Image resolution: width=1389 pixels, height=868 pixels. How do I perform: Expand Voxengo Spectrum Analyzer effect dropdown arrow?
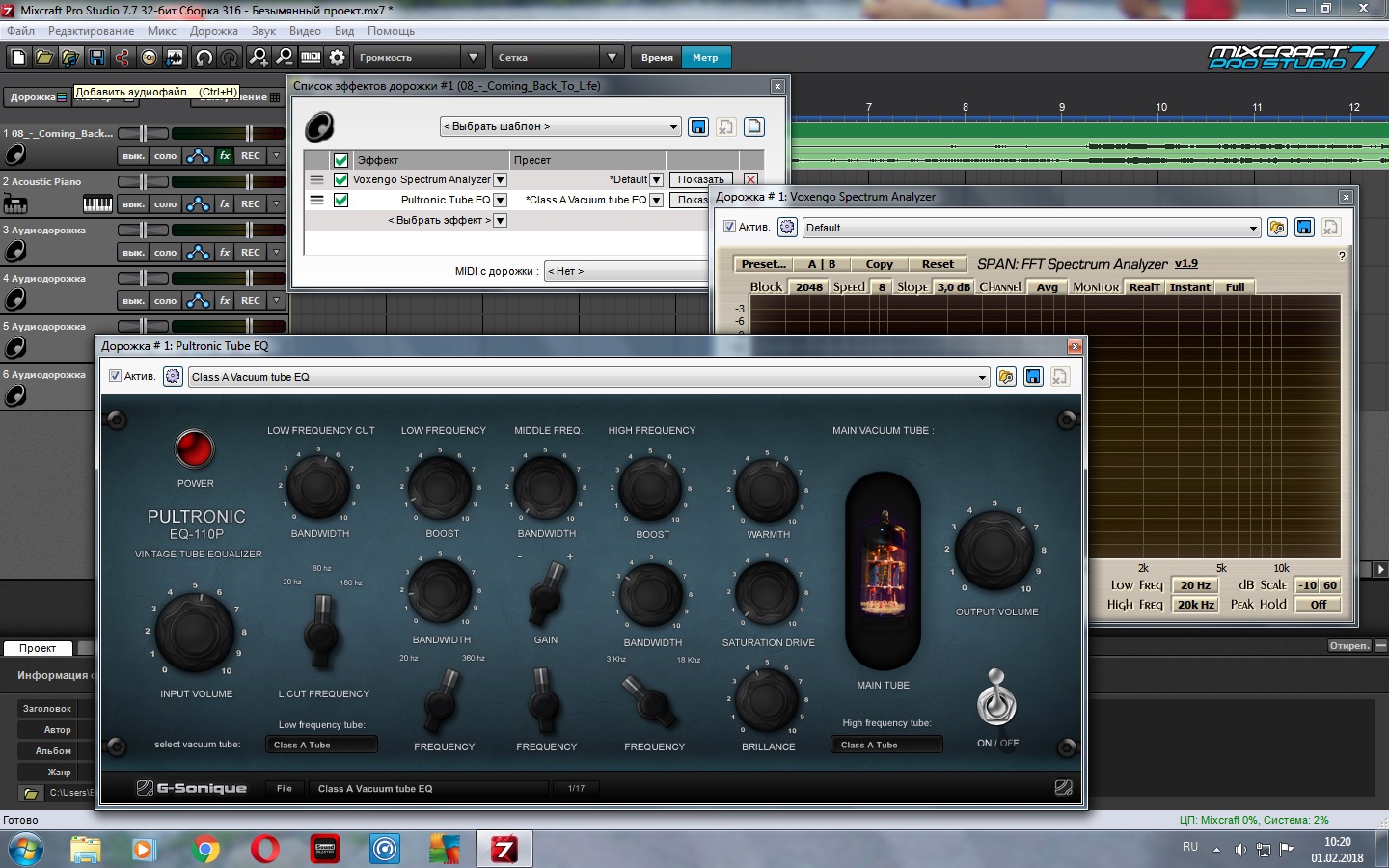tap(500, 179)
